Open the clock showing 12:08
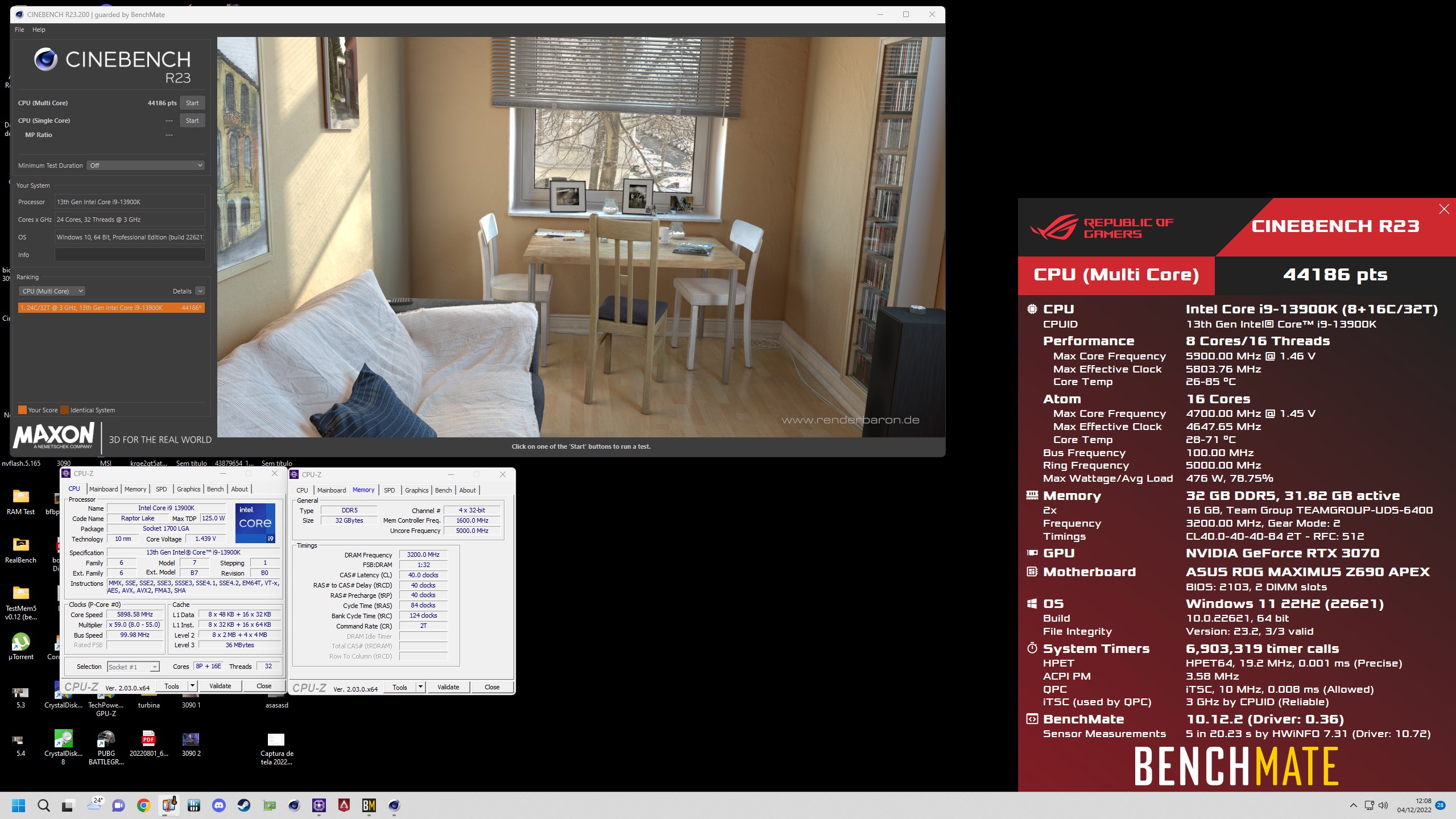 pos(1414,805)
